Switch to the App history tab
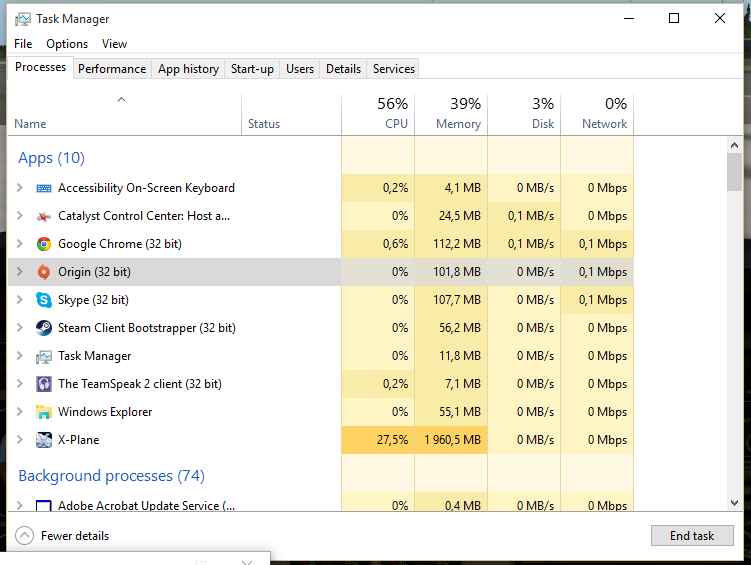Screen dimensions: 751x565 coord(188,69)
